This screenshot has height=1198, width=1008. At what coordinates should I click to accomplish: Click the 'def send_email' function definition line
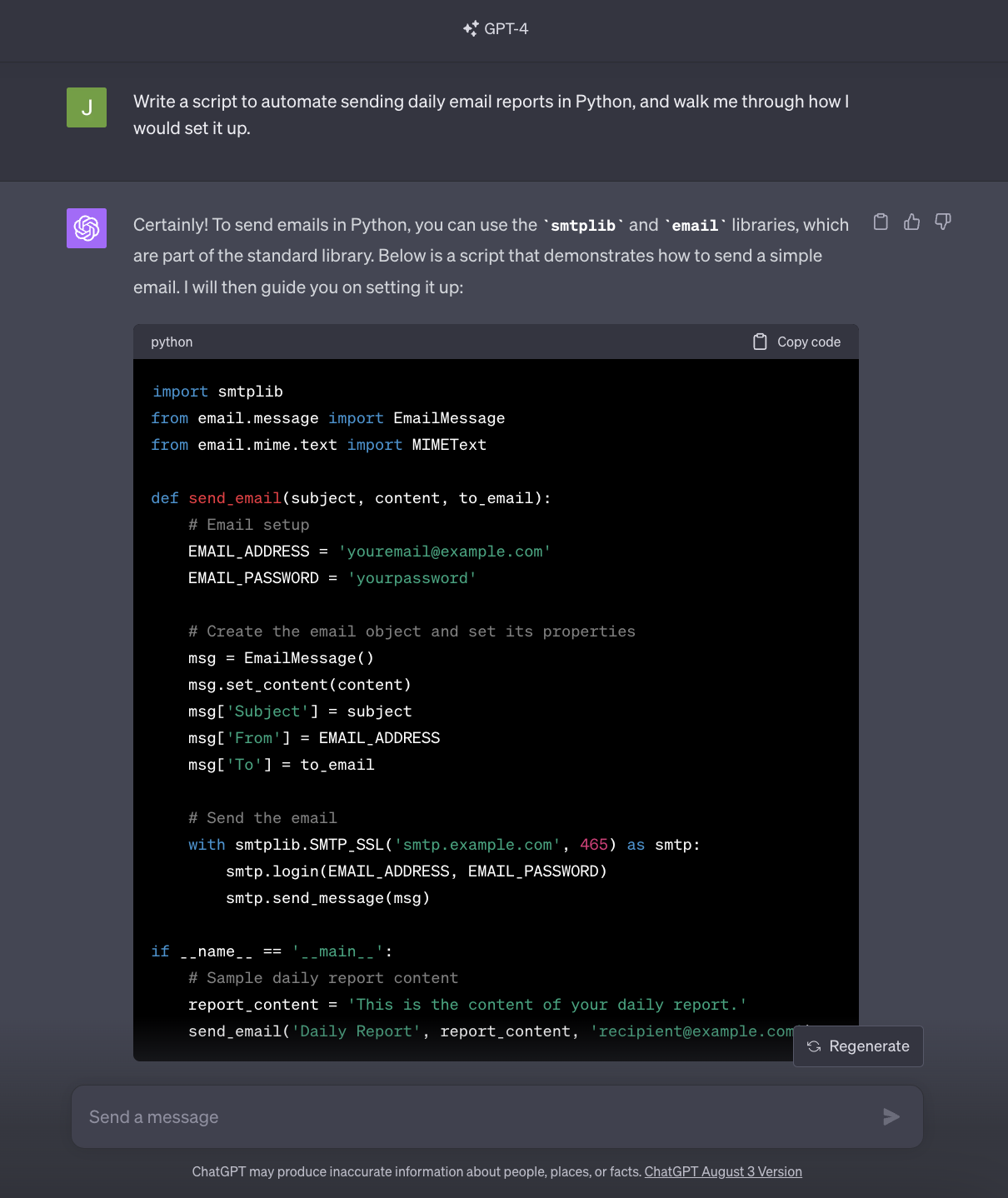tap(351, 498)
